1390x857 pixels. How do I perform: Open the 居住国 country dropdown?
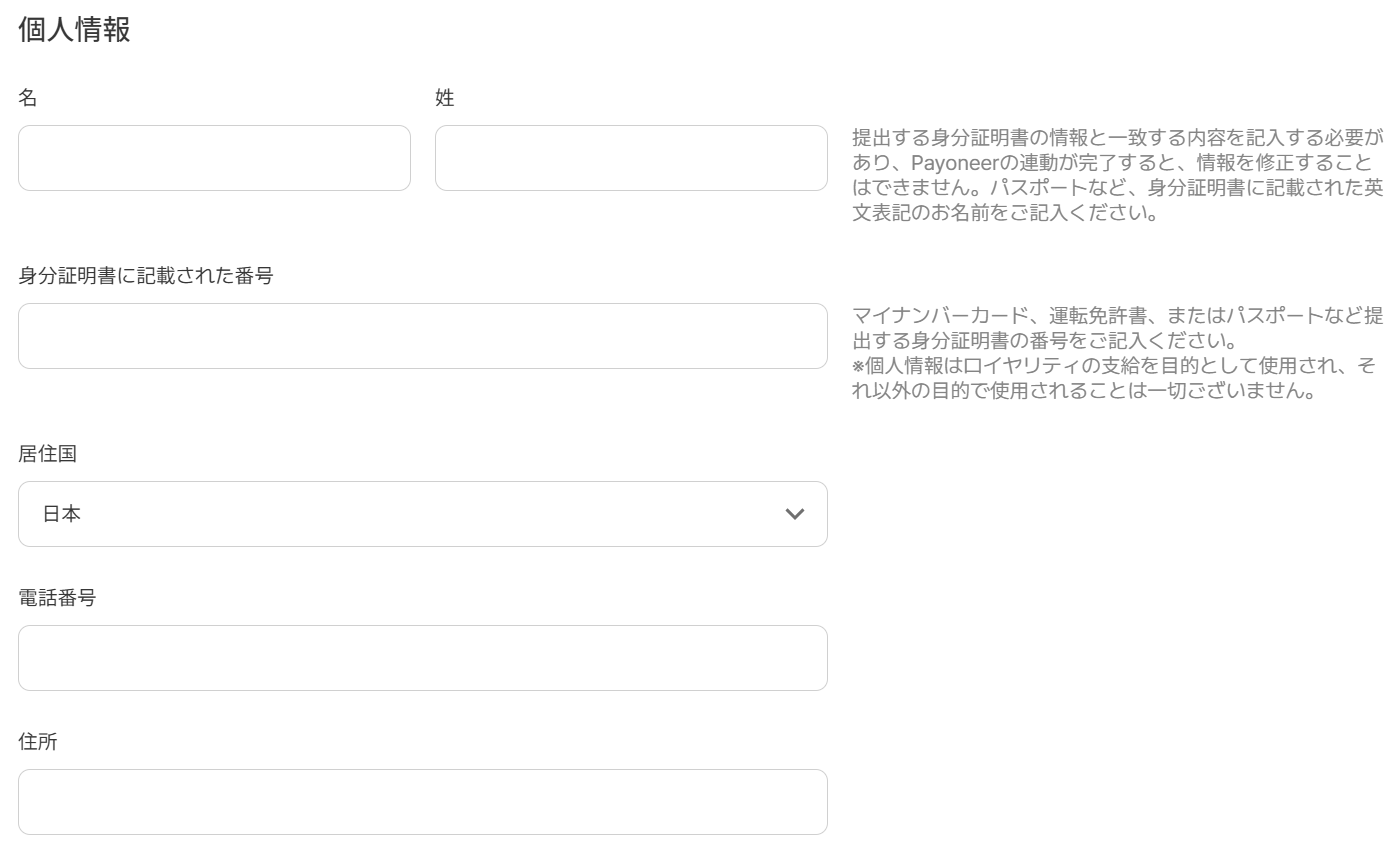(422, 514)
